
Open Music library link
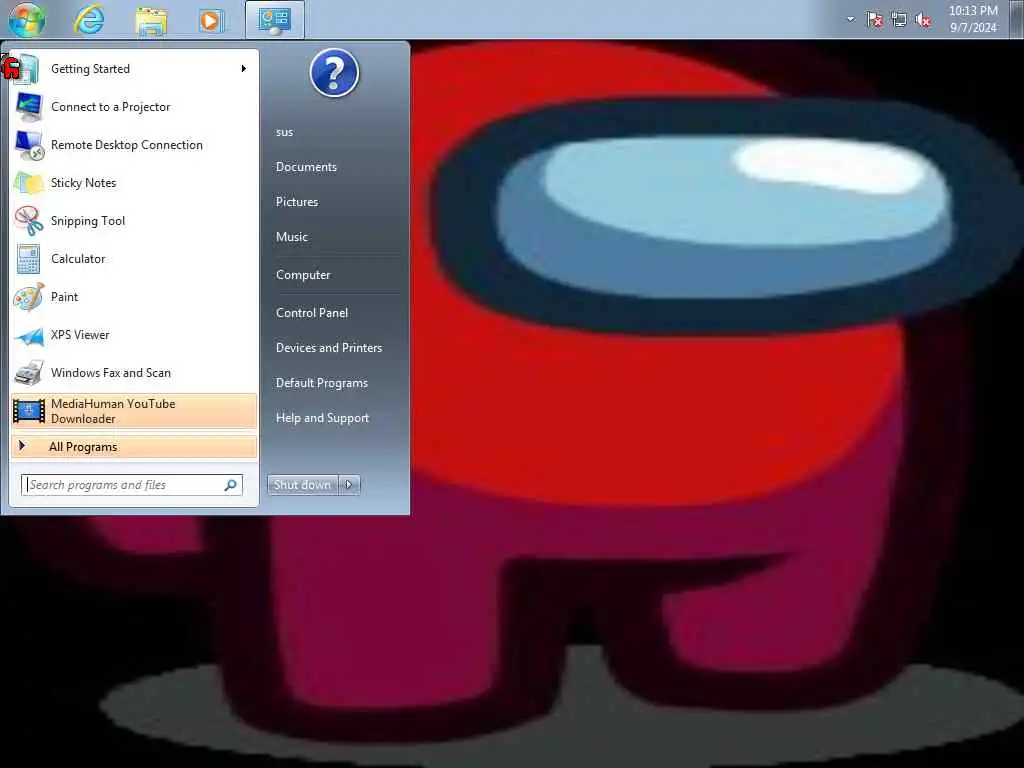coord(292,237)
